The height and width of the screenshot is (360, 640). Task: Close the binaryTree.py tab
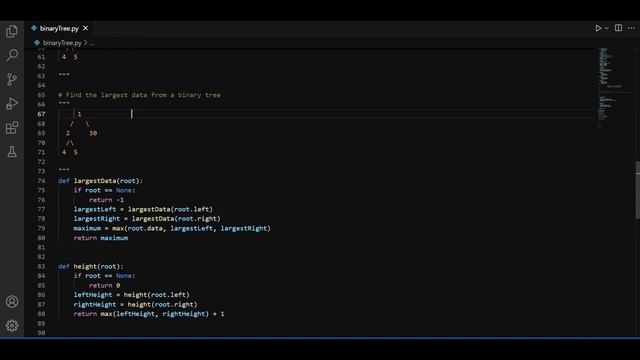(85, 28)
